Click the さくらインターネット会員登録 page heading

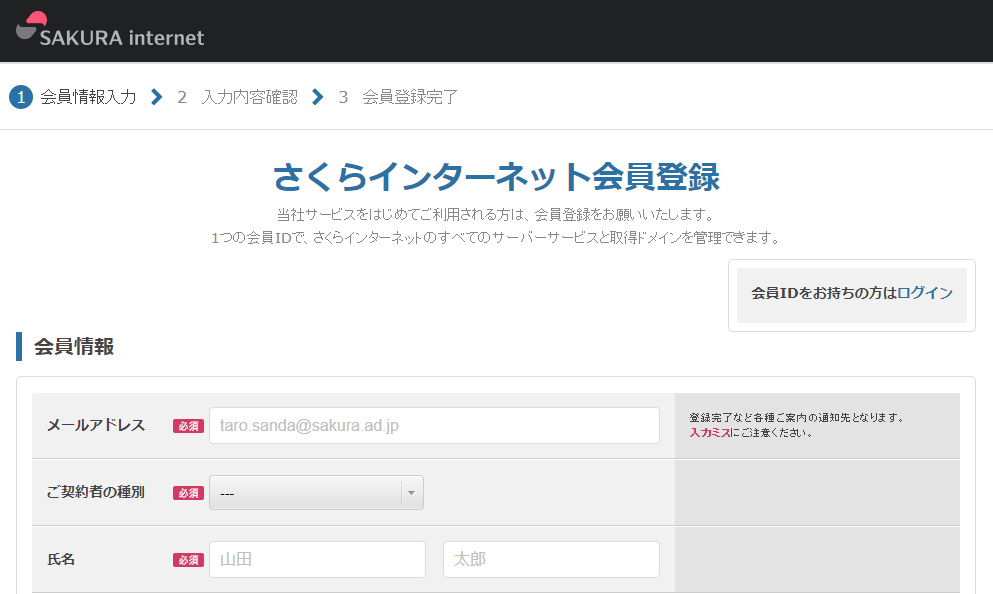pos(496,177)
